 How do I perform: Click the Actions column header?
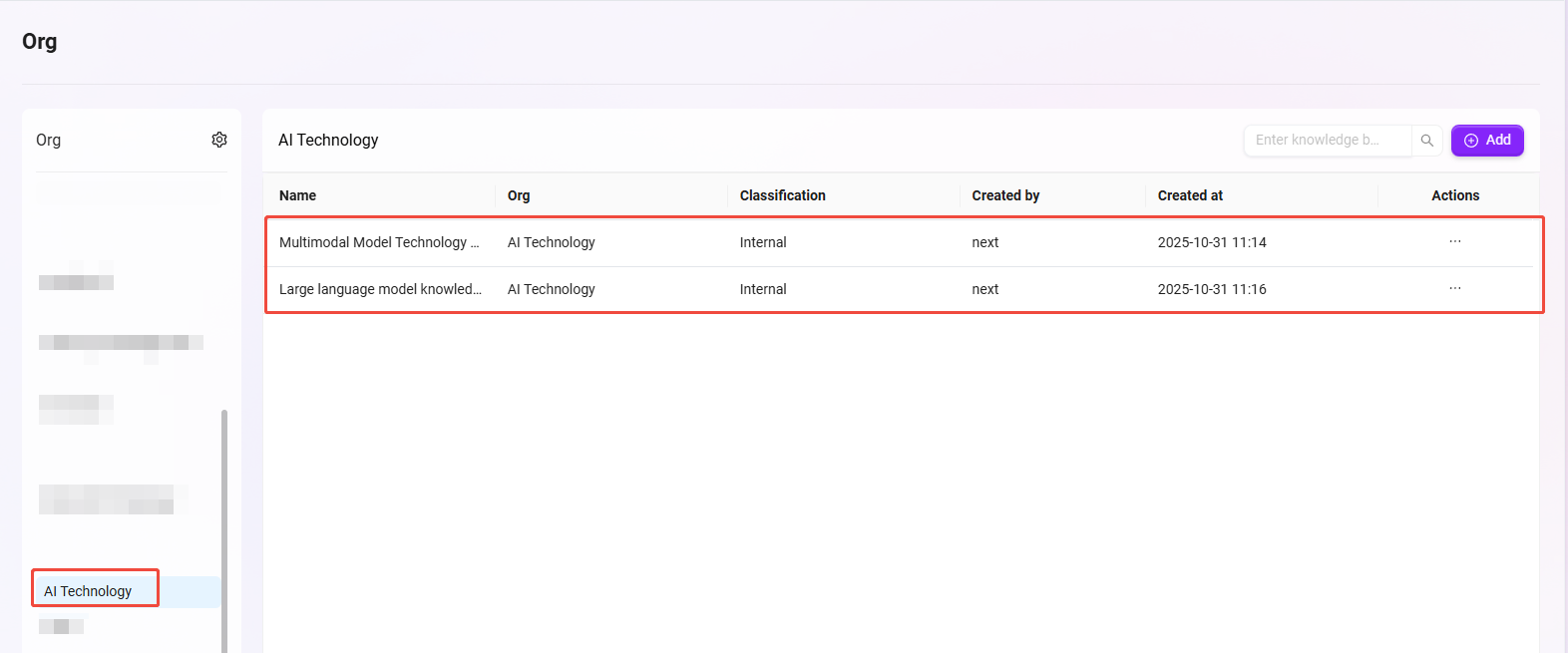point(1454,195)
